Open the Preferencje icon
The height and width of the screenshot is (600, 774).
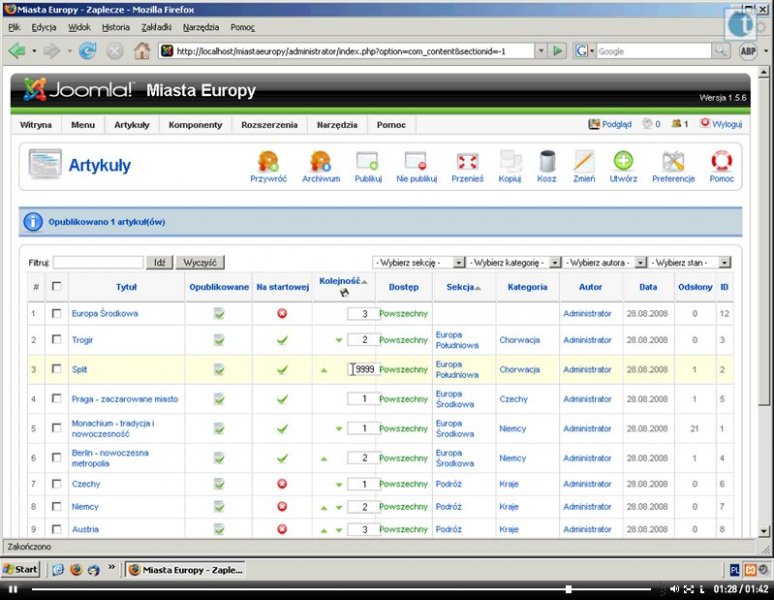673,165
